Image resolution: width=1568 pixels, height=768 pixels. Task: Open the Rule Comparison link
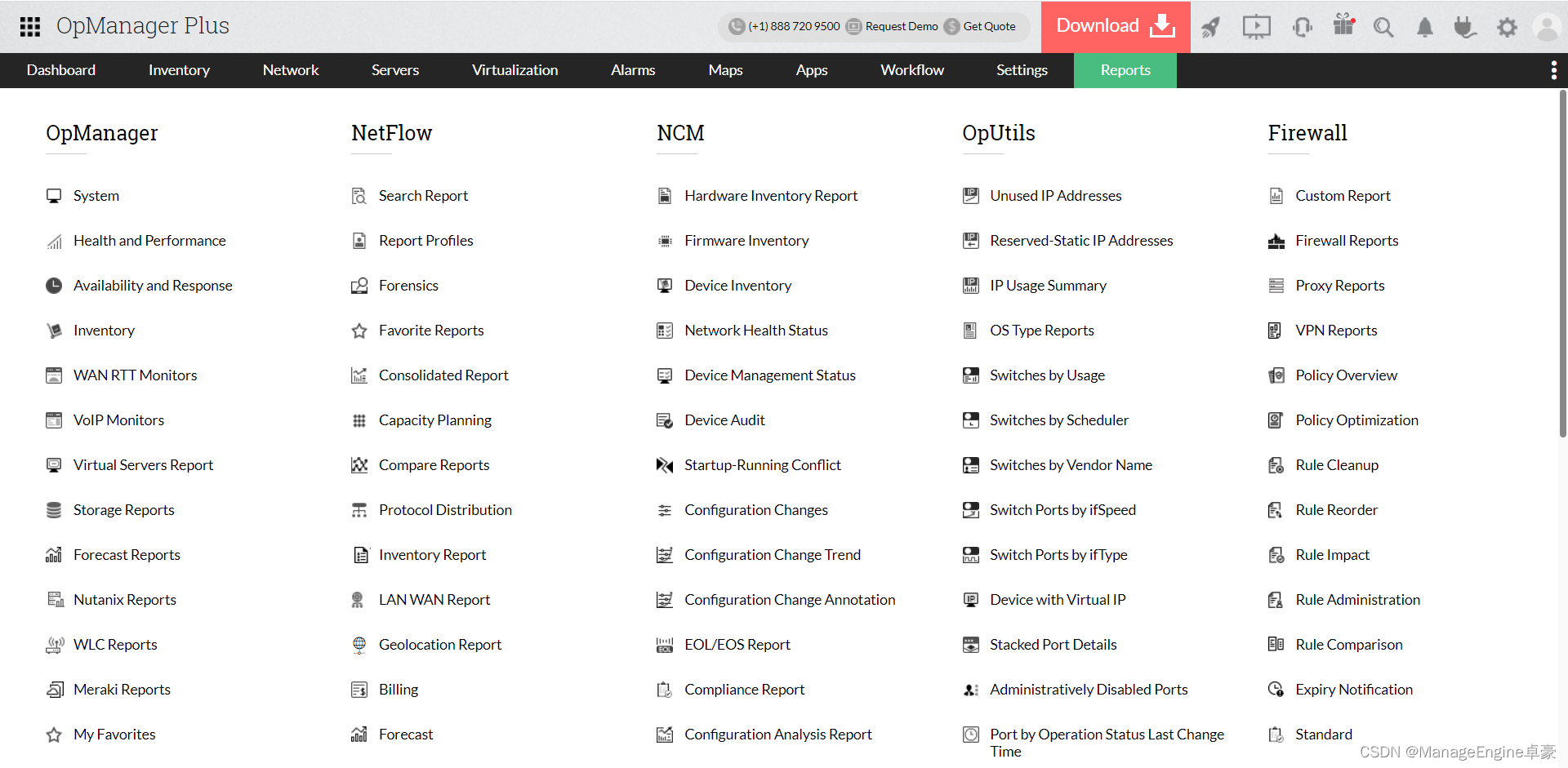[x=1348, y=645]
